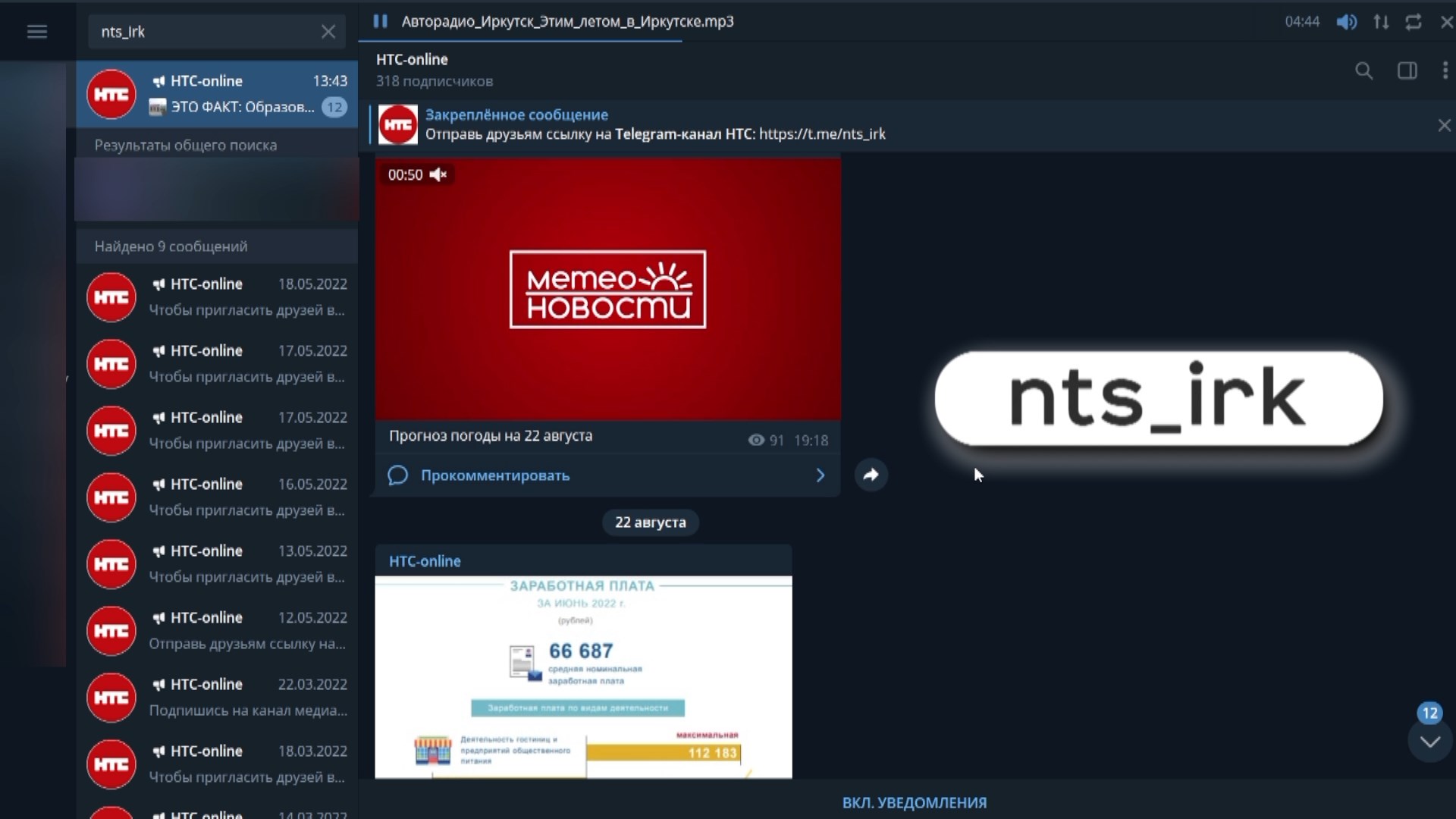Toggle repeat mode in audio player
Image resolution: width=1456 pixels, height=819 pixels.
1414,22
